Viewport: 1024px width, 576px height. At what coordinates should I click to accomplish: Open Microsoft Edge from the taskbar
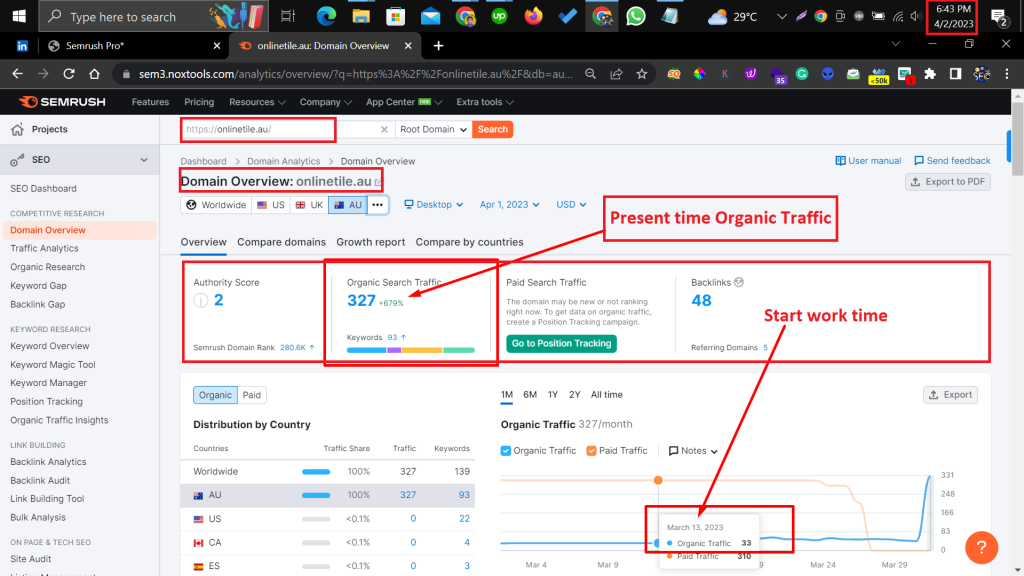[x=326, y=16]
